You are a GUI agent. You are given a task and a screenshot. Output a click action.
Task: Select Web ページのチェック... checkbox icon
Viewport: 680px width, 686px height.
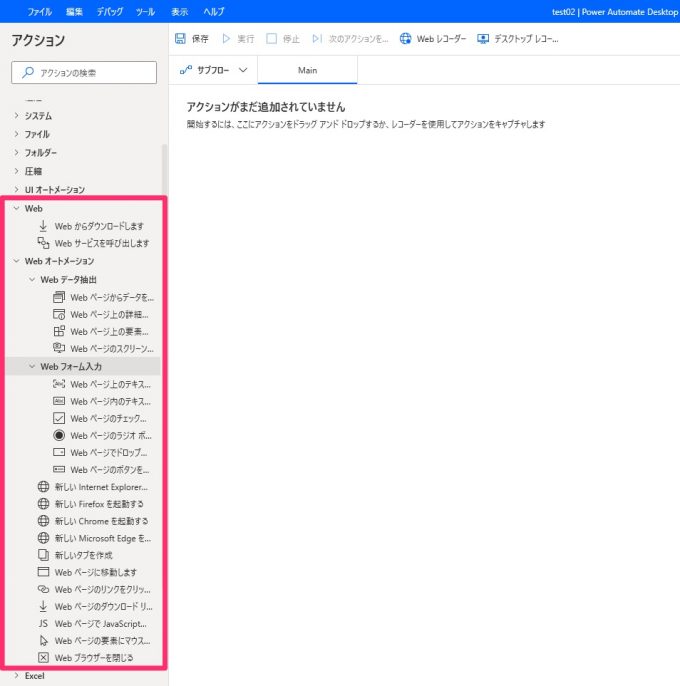59,418
